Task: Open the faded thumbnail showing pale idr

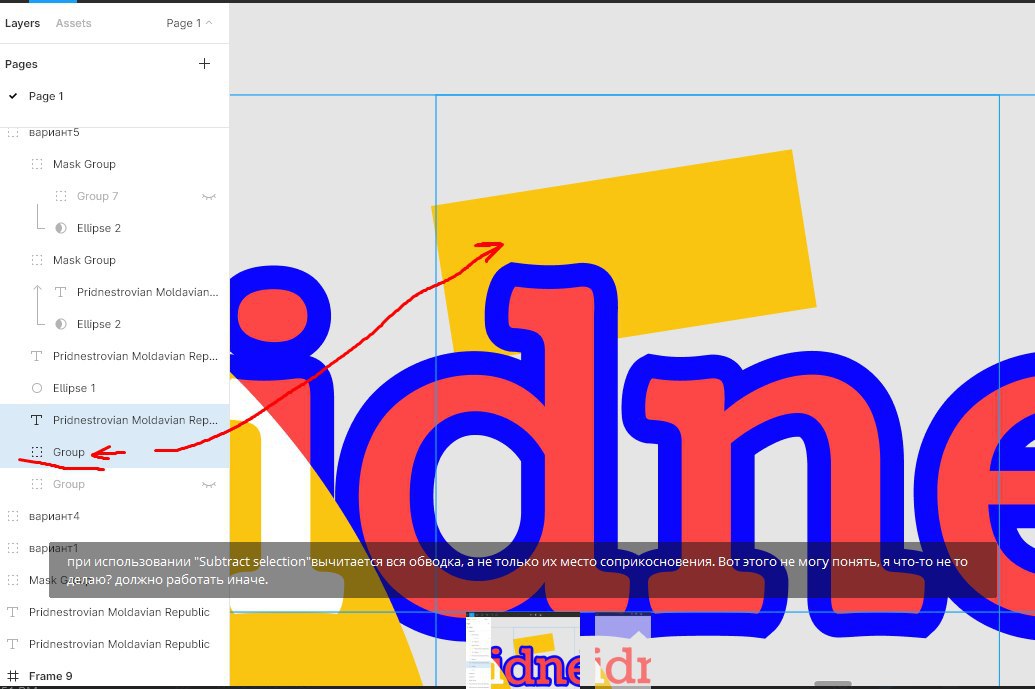Action: point(623,650)
